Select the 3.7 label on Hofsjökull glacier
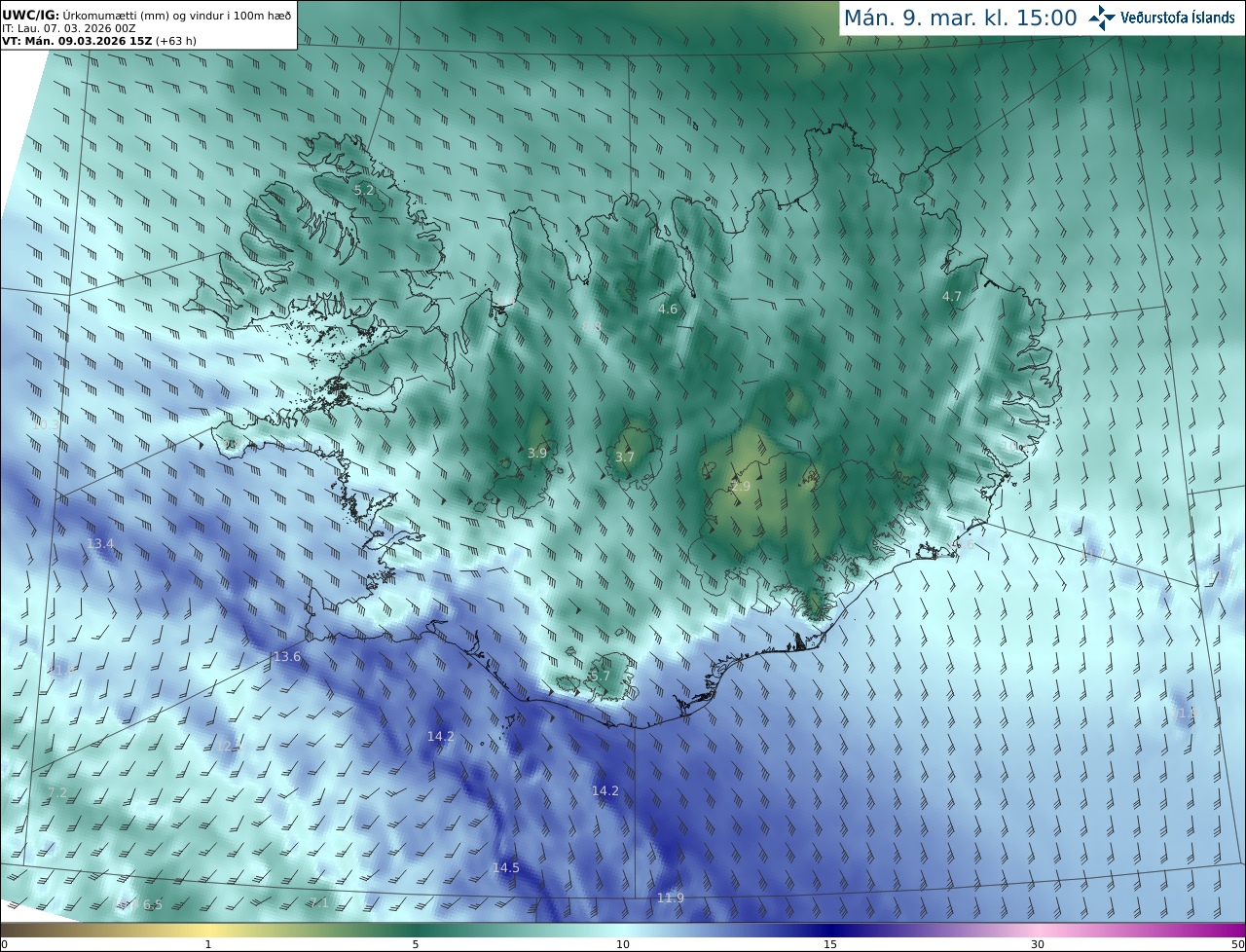This screenshot has height=952, width=1246. pos(625,457)
